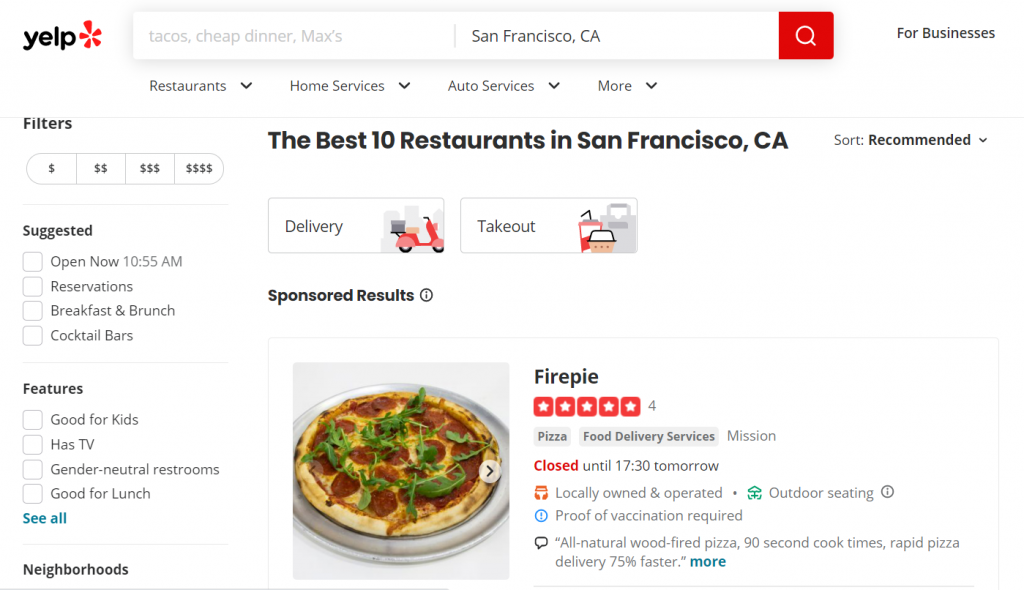
Task: Click the info icon beside Sponsored Results
Action: [427, 295]
